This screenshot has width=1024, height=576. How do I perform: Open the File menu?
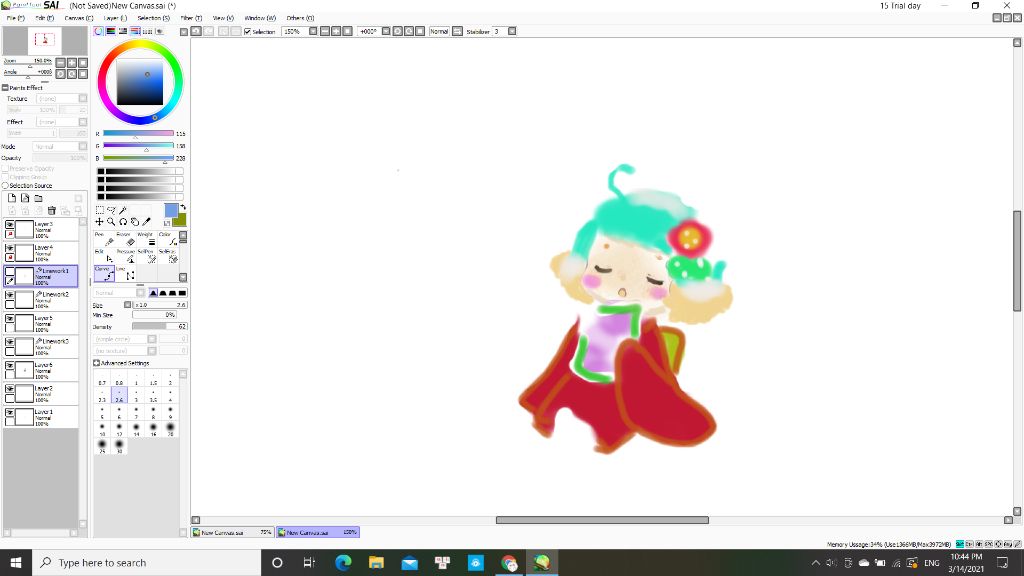pos(15,18)
